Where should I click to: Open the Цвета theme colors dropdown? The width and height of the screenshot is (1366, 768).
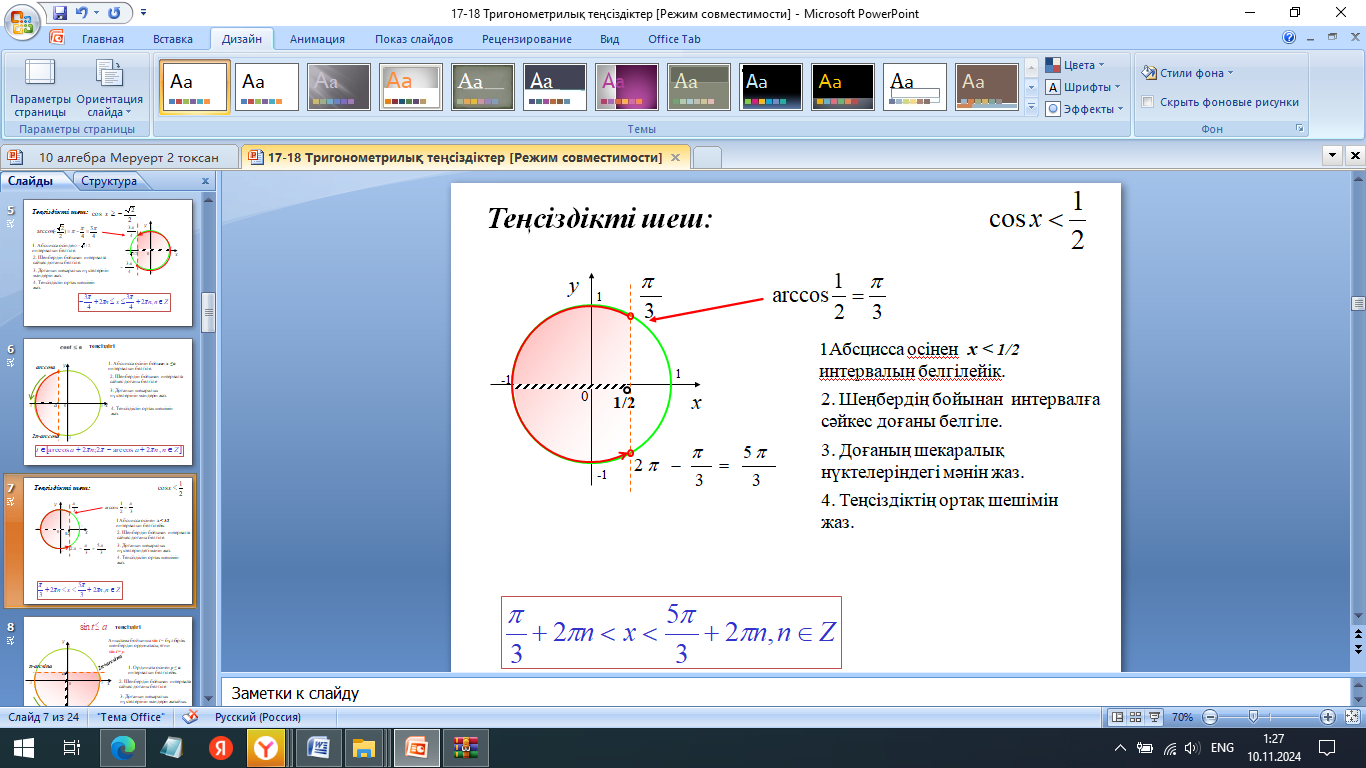coord(1075,65)
